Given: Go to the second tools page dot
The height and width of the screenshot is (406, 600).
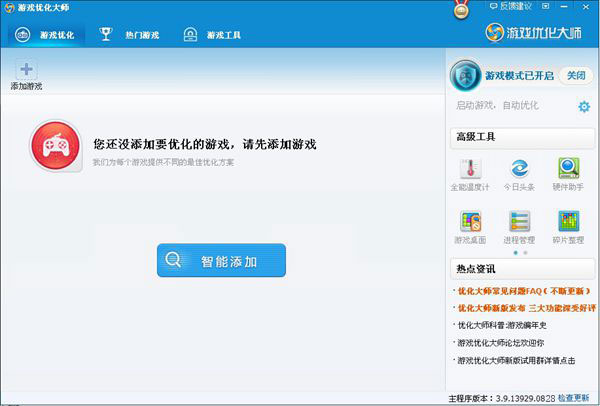Looking at the screenshot, I should (525, 253).
